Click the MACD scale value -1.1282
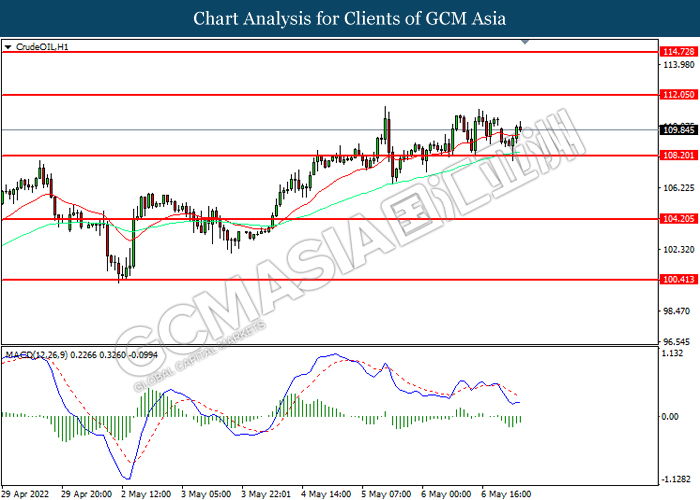Viewport: 700px width, 500px height. click(x=678, y=479)
